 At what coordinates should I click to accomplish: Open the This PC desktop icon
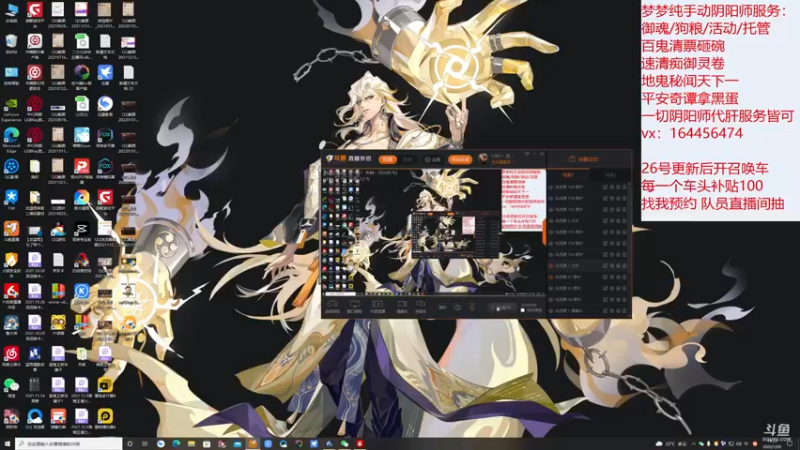point(11,13)
